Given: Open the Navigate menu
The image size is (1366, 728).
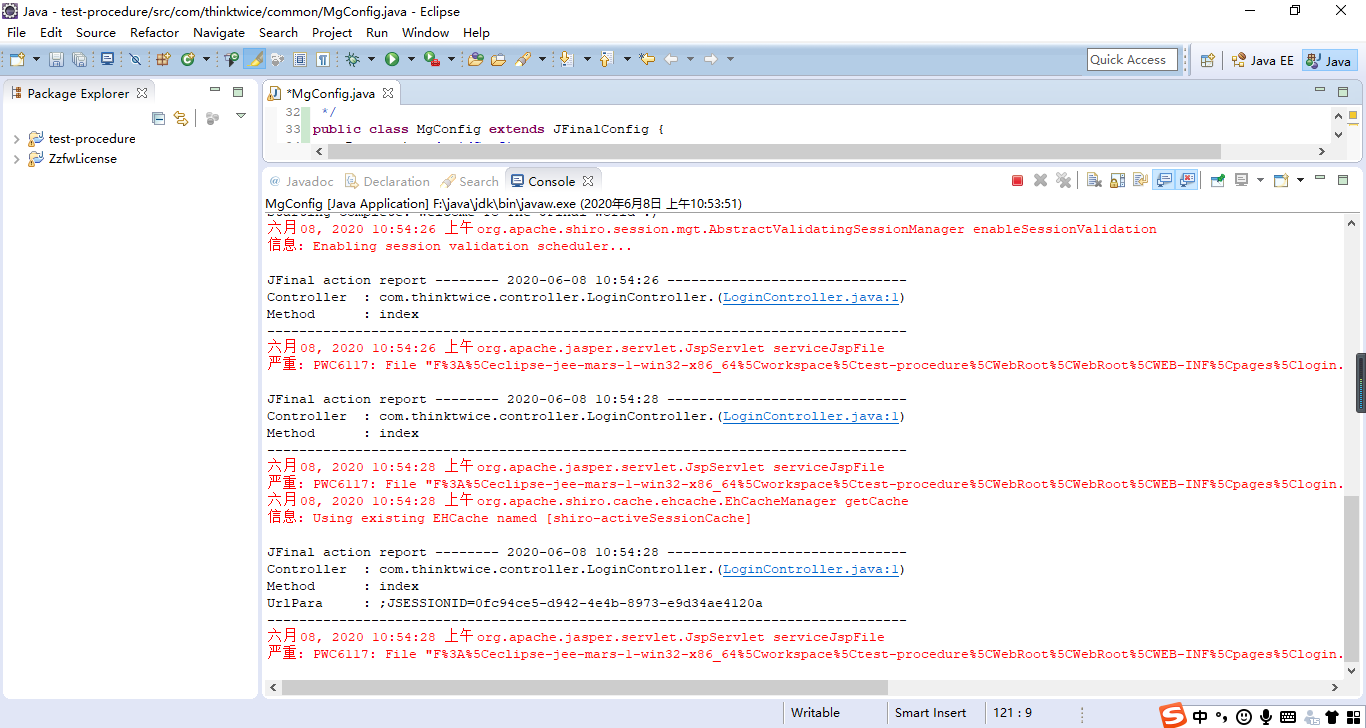Looking at the screenshot, I should tap(219, 32).
